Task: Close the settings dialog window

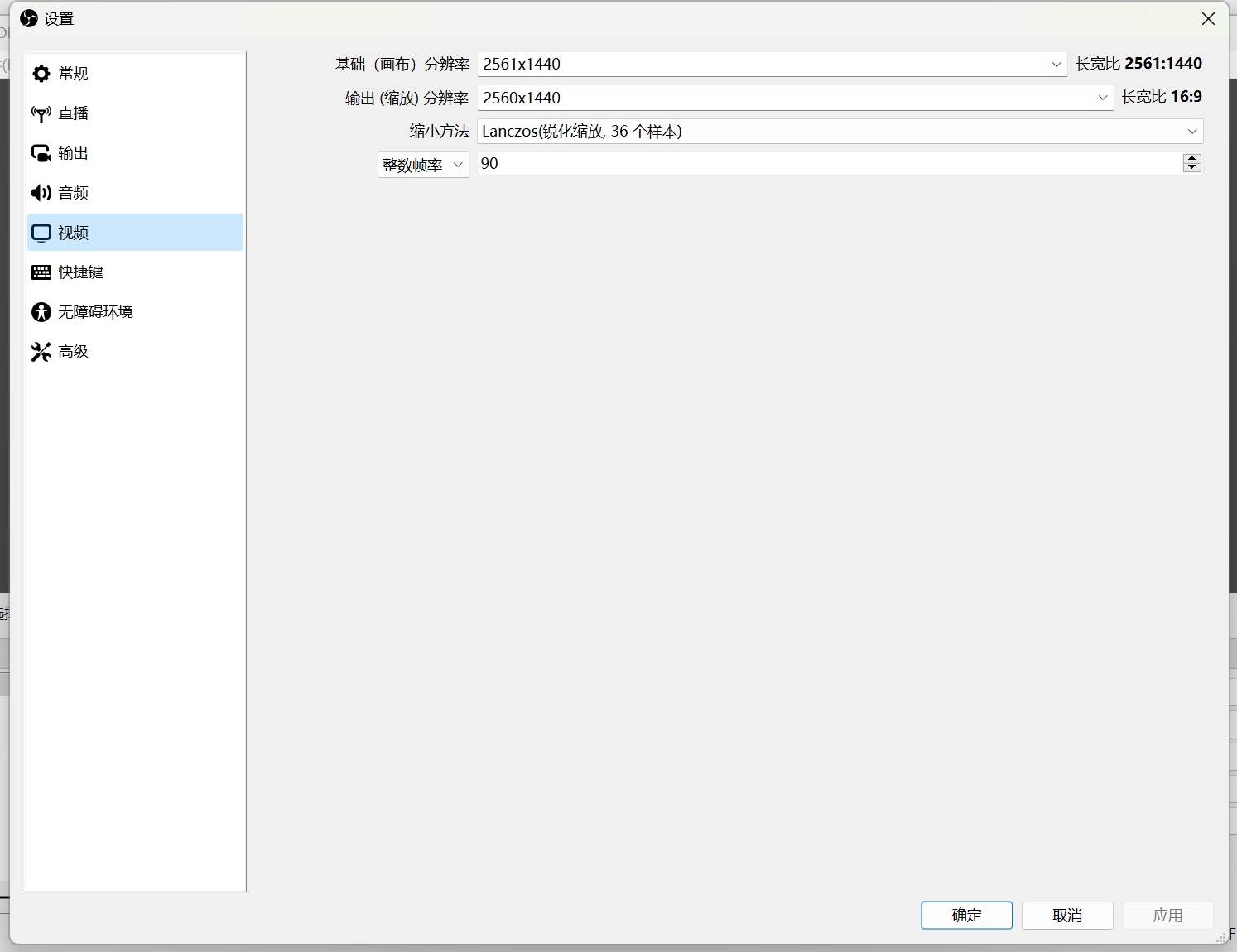Action: tap(1208, 19)
